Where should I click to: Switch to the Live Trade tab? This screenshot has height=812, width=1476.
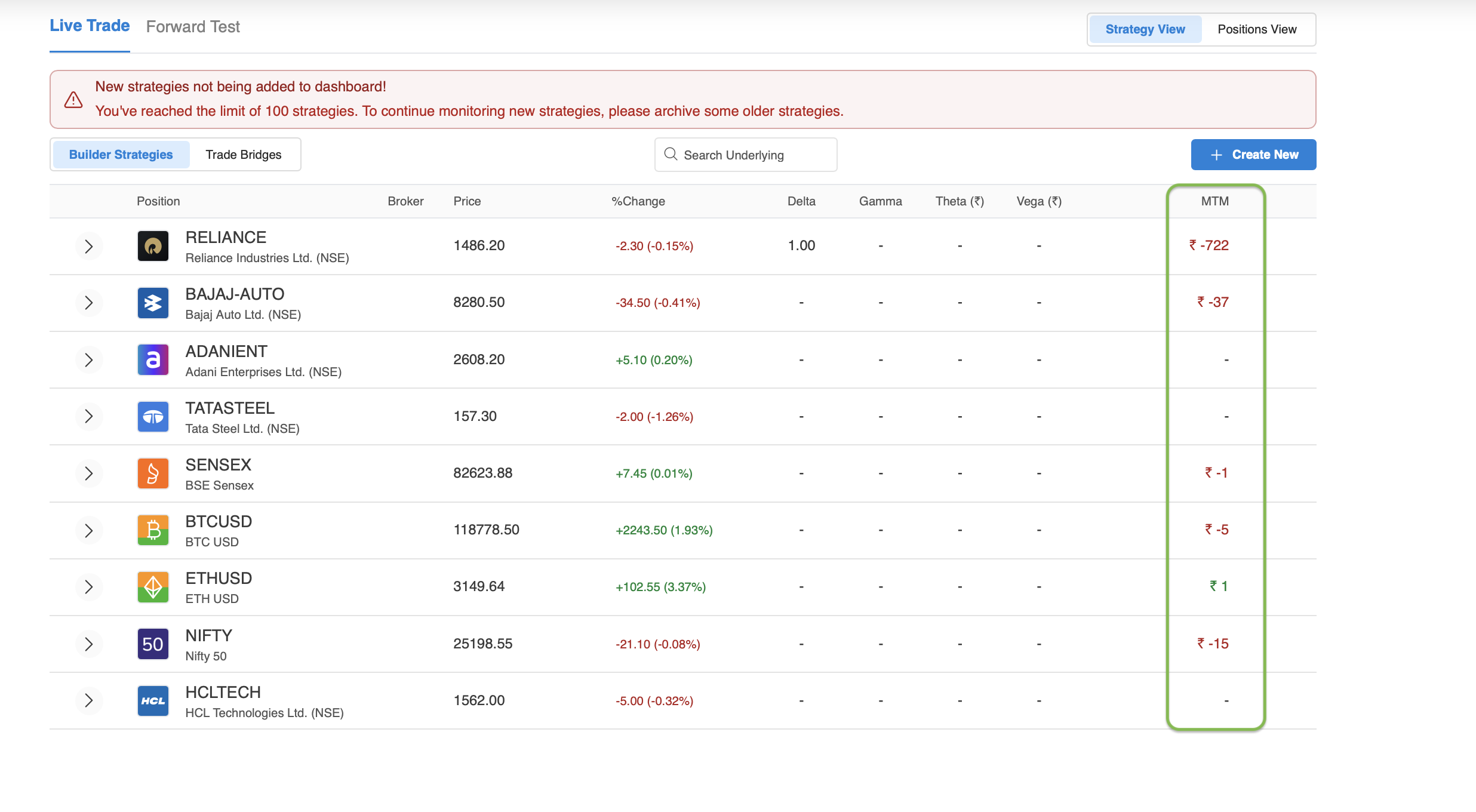click(x=90, y=26)
